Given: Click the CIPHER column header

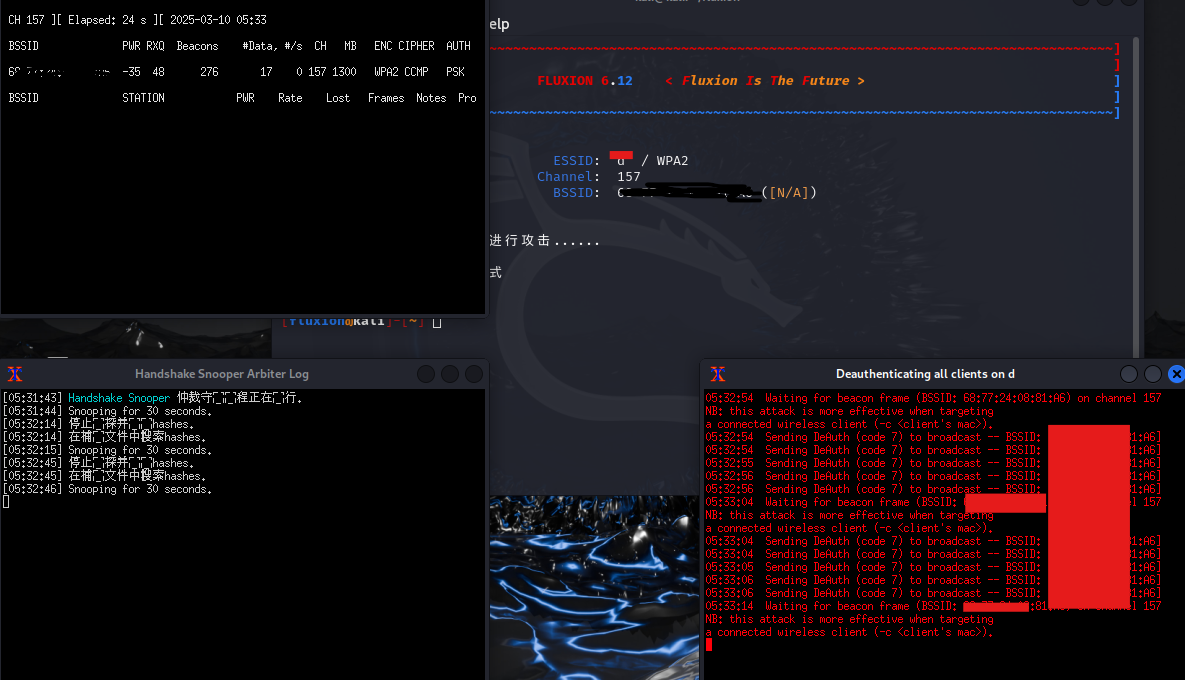Looking at the screenshot, I should 416,46.
